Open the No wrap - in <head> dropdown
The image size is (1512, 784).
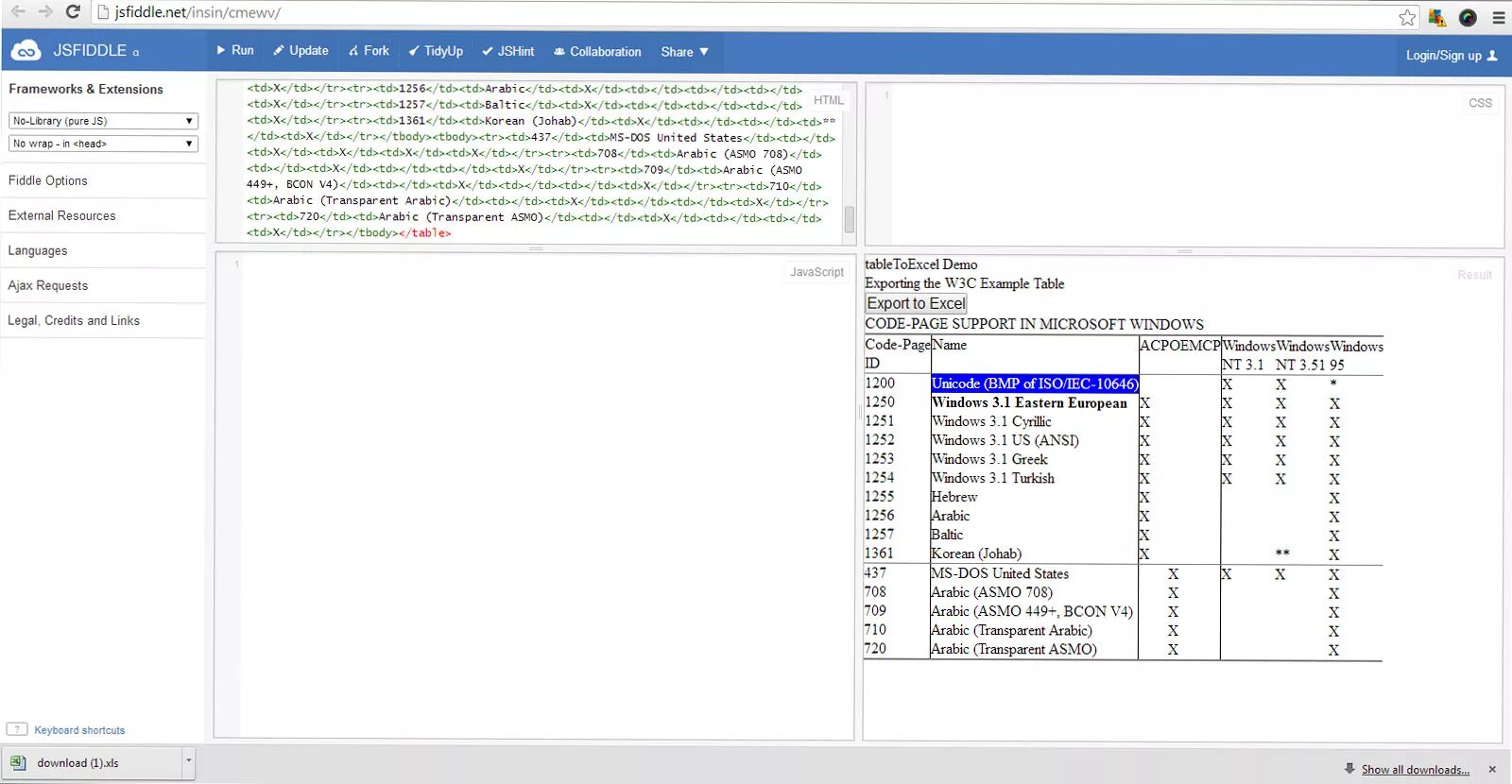[104, 144]
